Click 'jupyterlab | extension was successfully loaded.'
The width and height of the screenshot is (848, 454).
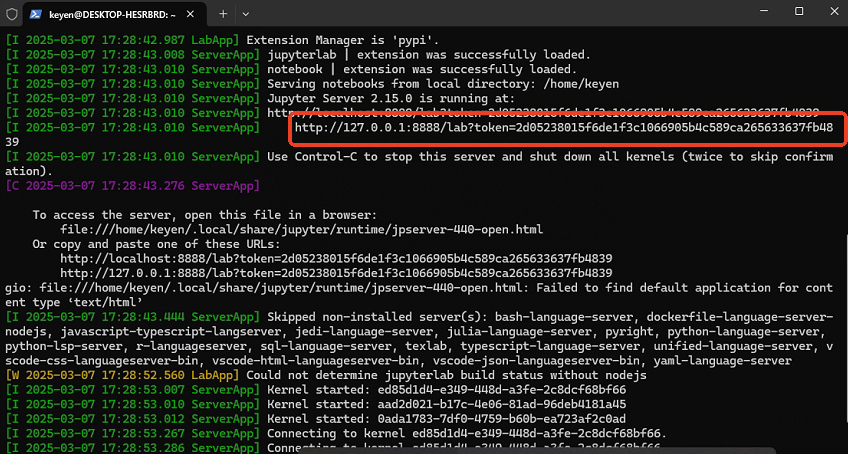(429, 55)
